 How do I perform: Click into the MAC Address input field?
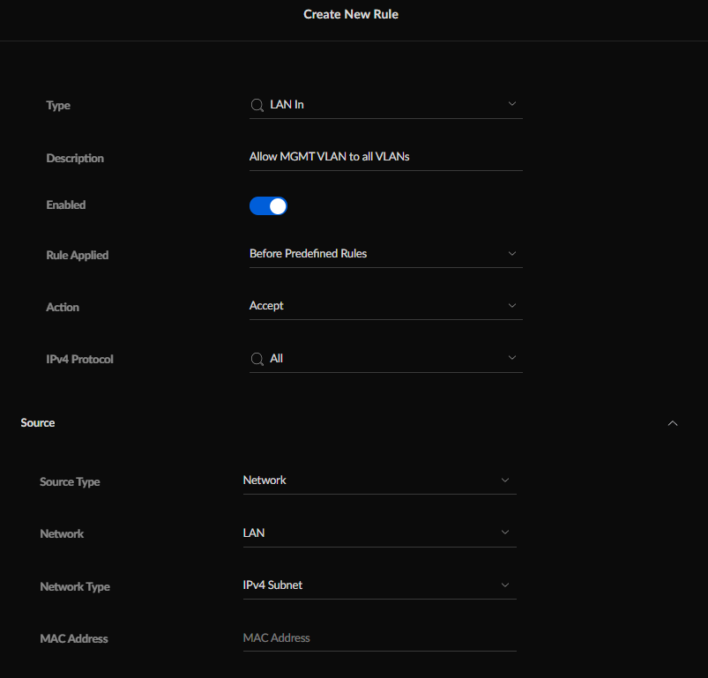click(379, 638)
